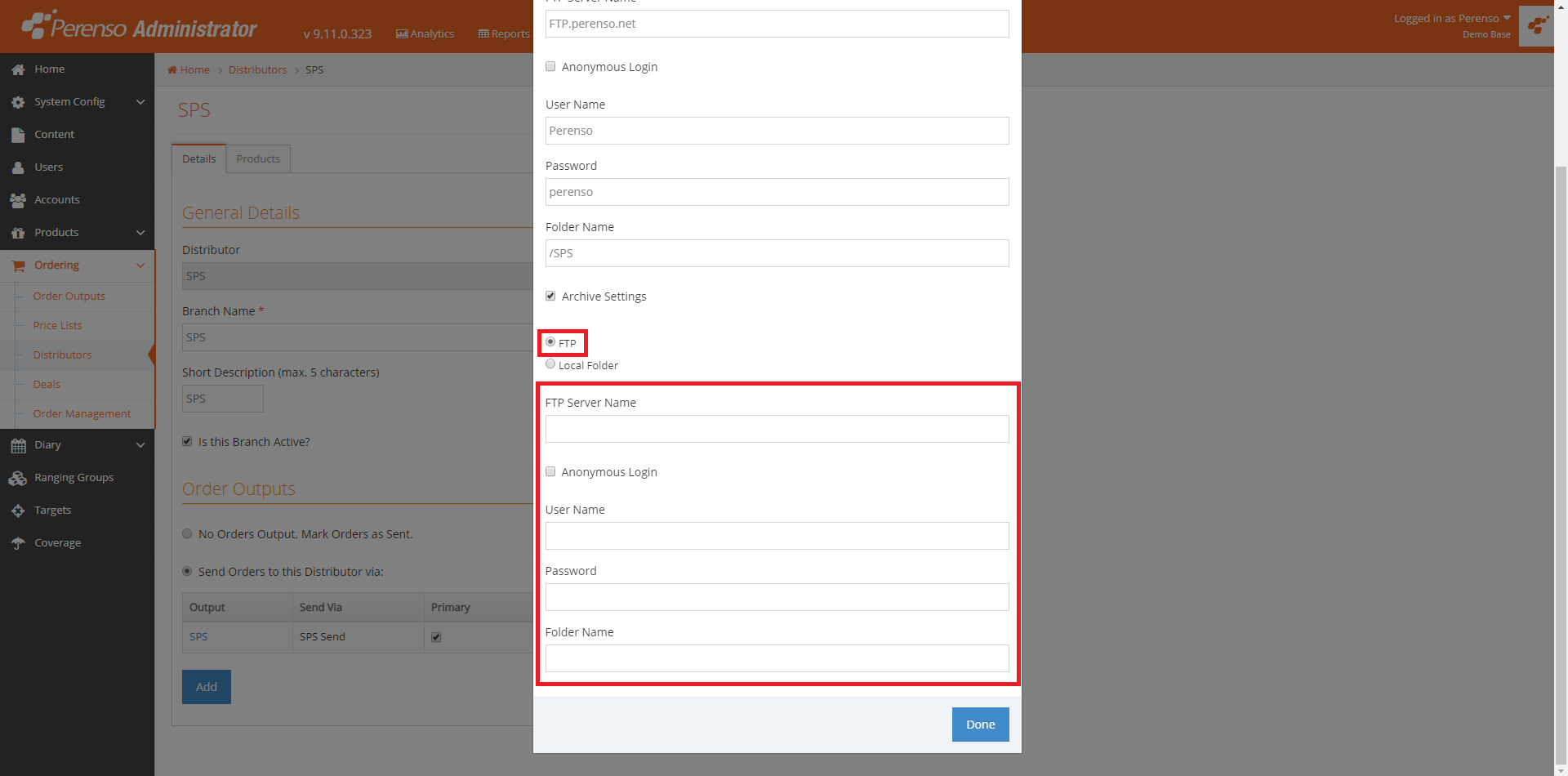Click the Done button
1568x776 pixels.
980,725
